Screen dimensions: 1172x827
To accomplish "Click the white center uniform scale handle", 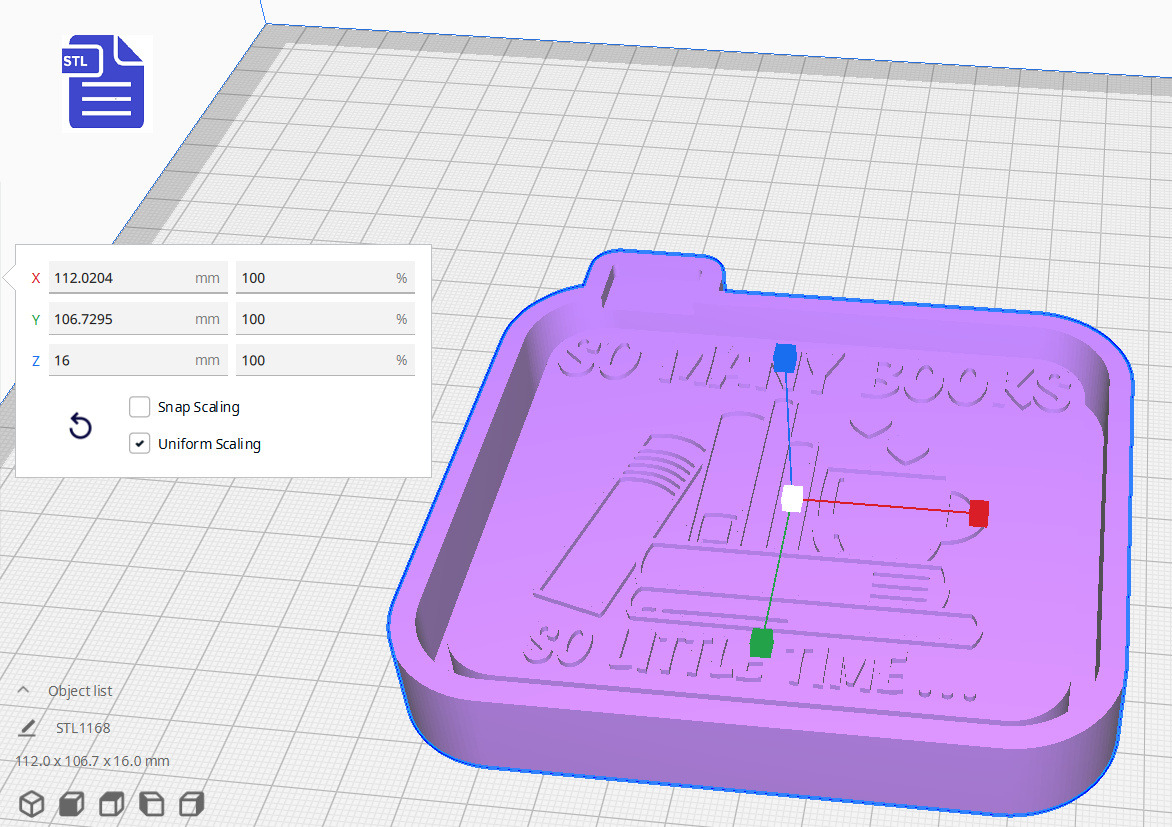I will [x=793, y=499].
